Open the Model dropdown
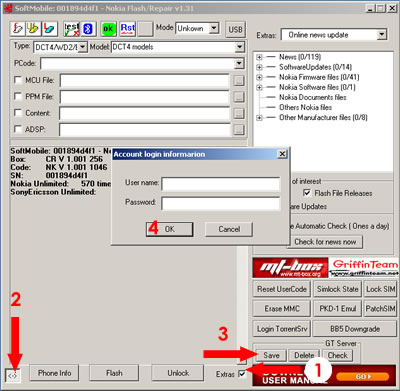 click(239, 47)
